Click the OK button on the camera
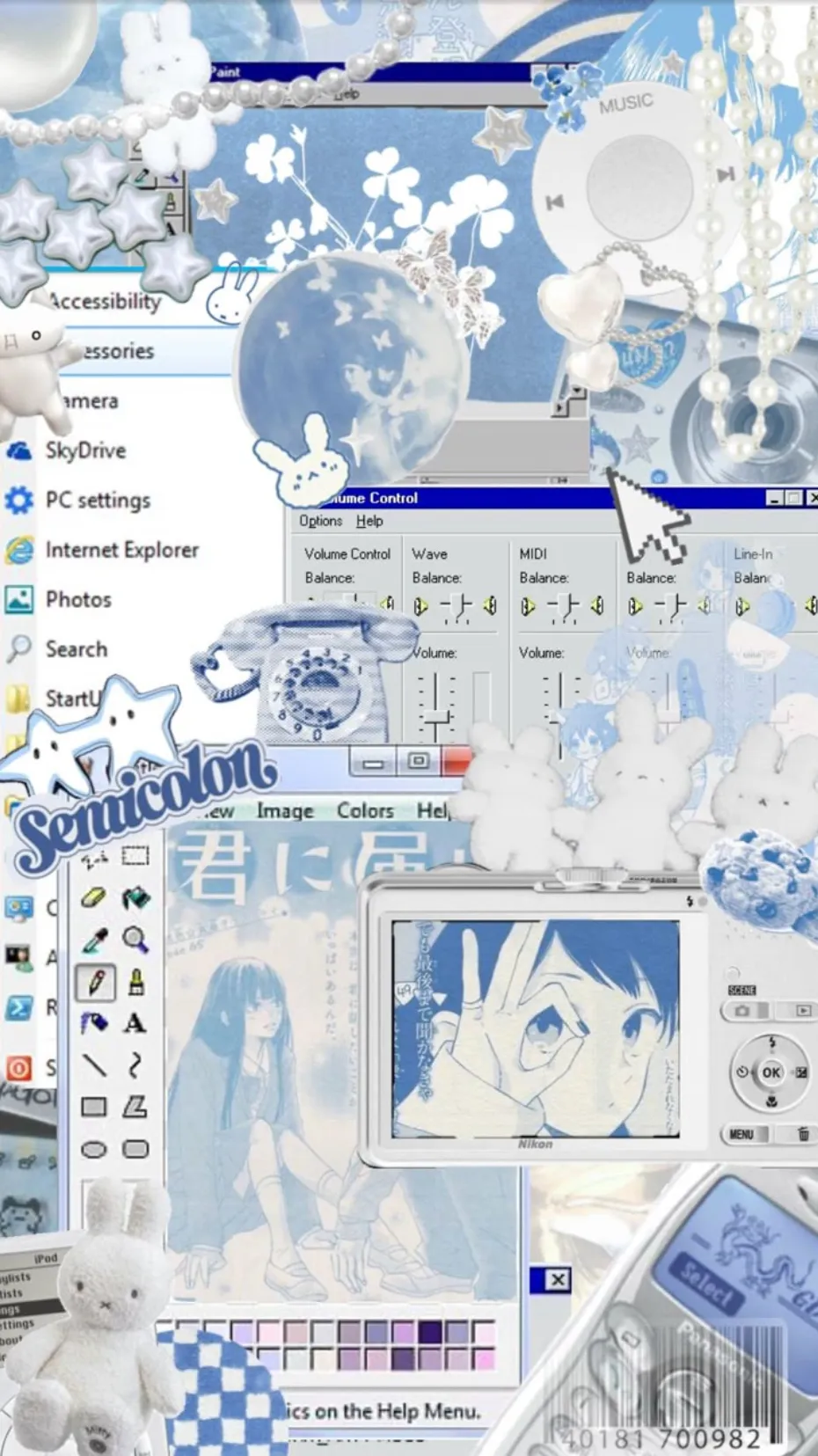 (771, 1072)
